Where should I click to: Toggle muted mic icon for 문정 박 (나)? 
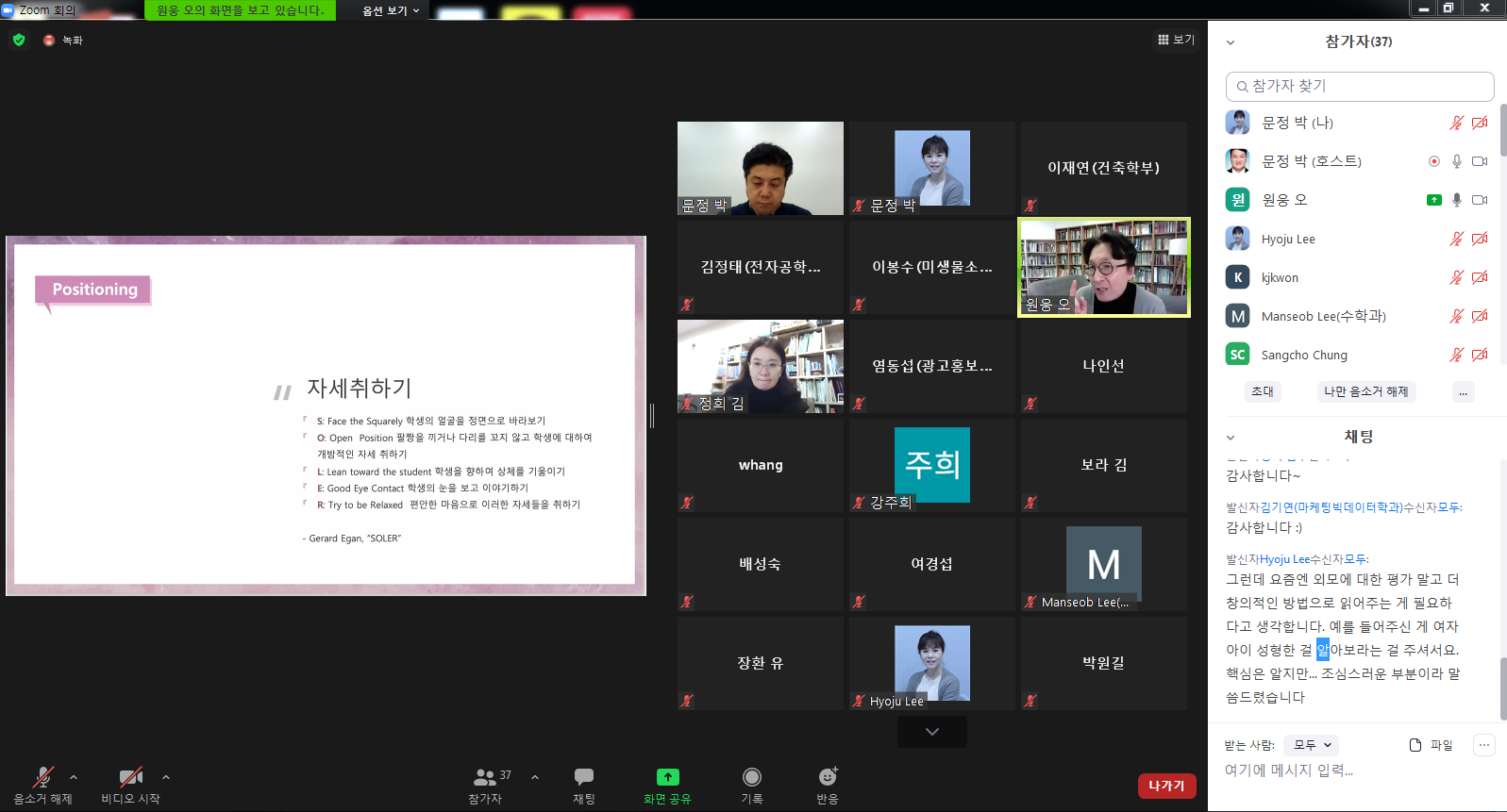point(1457,123)
